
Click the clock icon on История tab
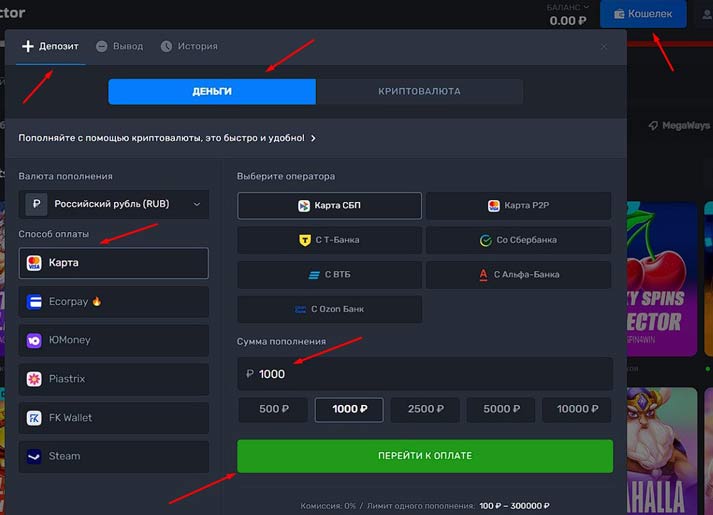(166, 46)
